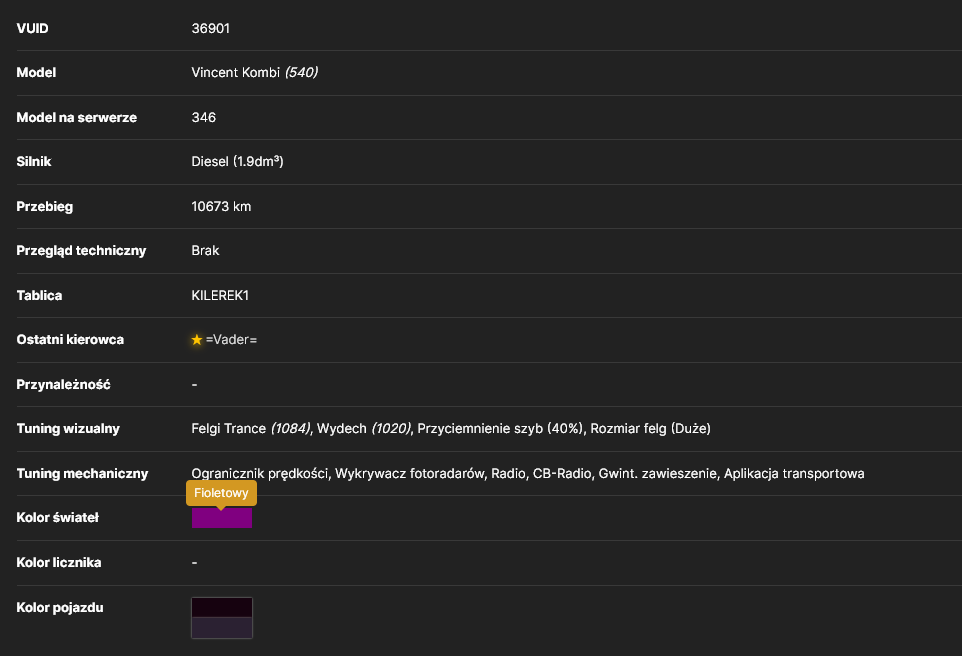Viewport: 962px width, 656px height.
Task: Click Gwint. zawieszenie tuning entry
Action: tap(657, 474)
